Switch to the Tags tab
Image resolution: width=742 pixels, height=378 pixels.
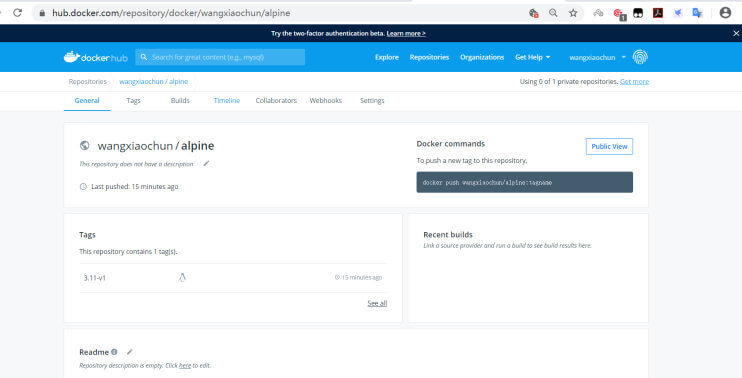(x=133, y=101)
